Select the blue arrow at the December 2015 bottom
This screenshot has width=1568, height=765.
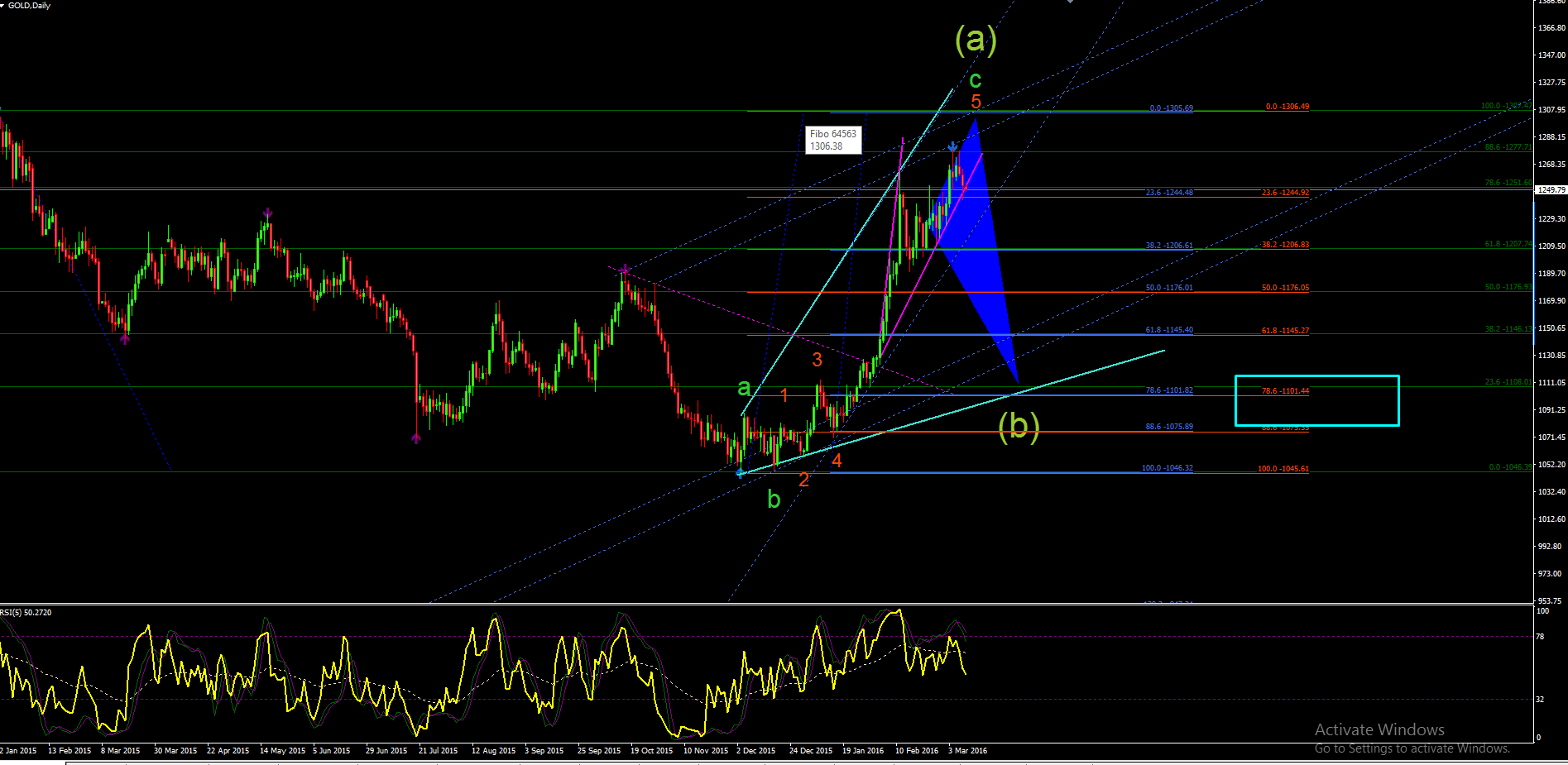(740, 473)
